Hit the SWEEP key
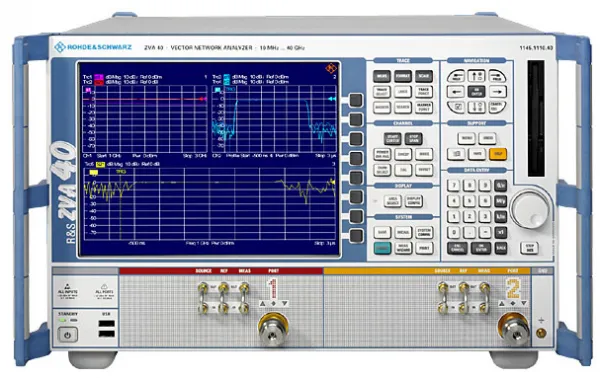This screenshot has width=600, height=378. (403, 154)
